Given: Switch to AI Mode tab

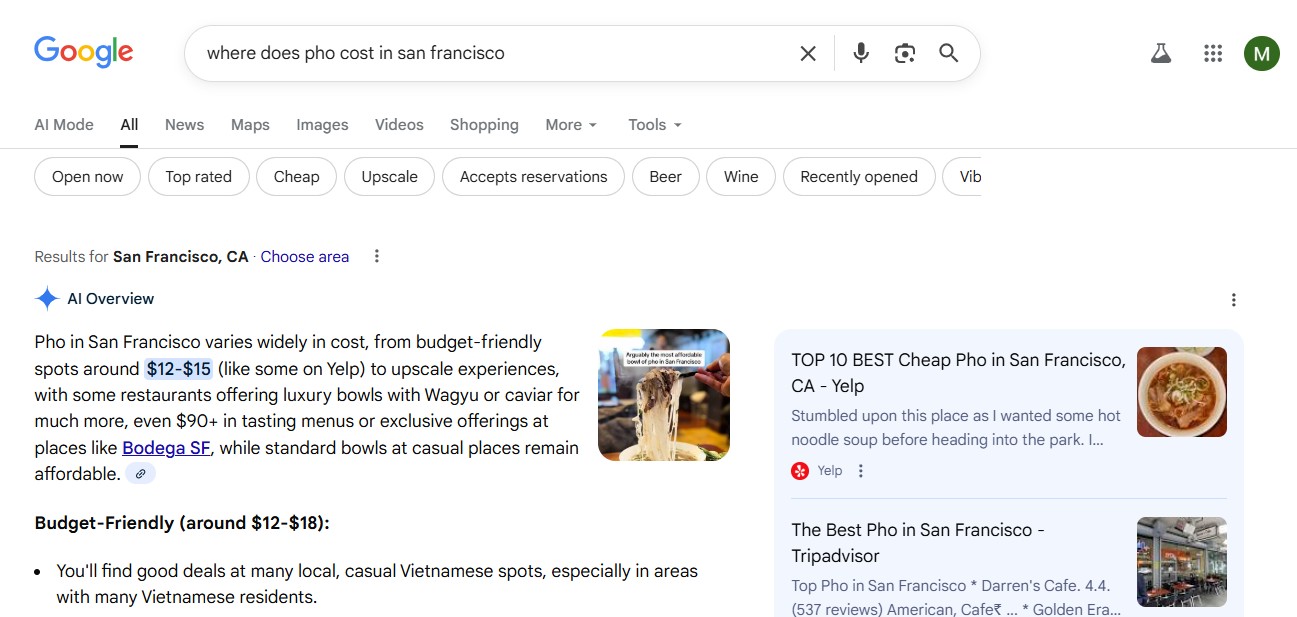Looking at the screenshot, I should coord(64,125).
